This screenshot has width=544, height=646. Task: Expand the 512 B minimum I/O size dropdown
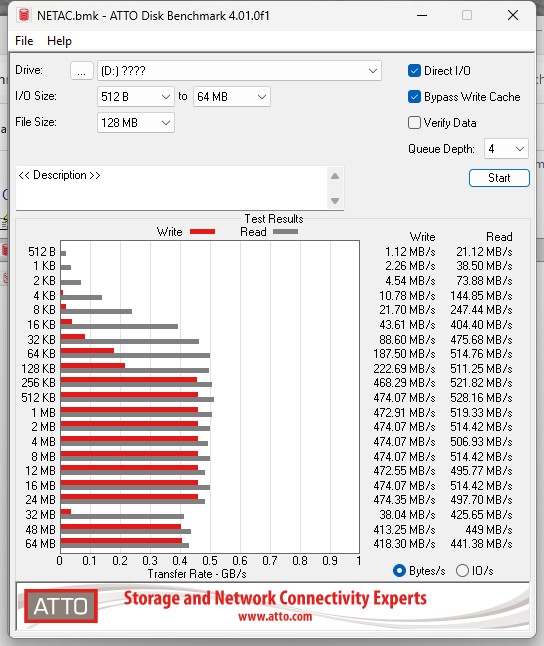[136, 97]
